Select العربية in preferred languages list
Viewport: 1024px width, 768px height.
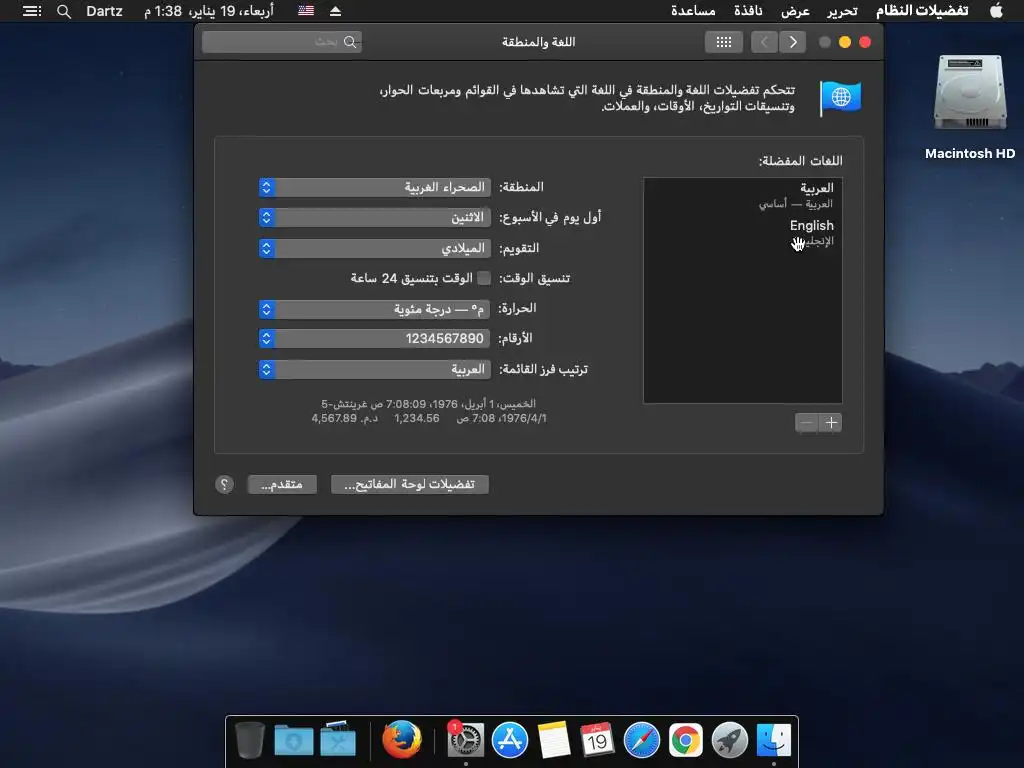pos(743,195)
